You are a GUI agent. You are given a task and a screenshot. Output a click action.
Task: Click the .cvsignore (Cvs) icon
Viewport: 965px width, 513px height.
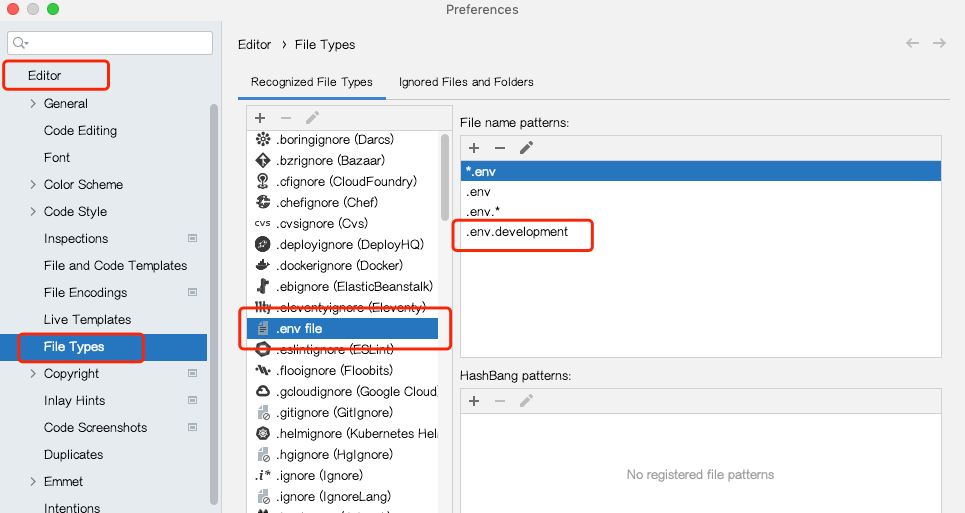263,223
